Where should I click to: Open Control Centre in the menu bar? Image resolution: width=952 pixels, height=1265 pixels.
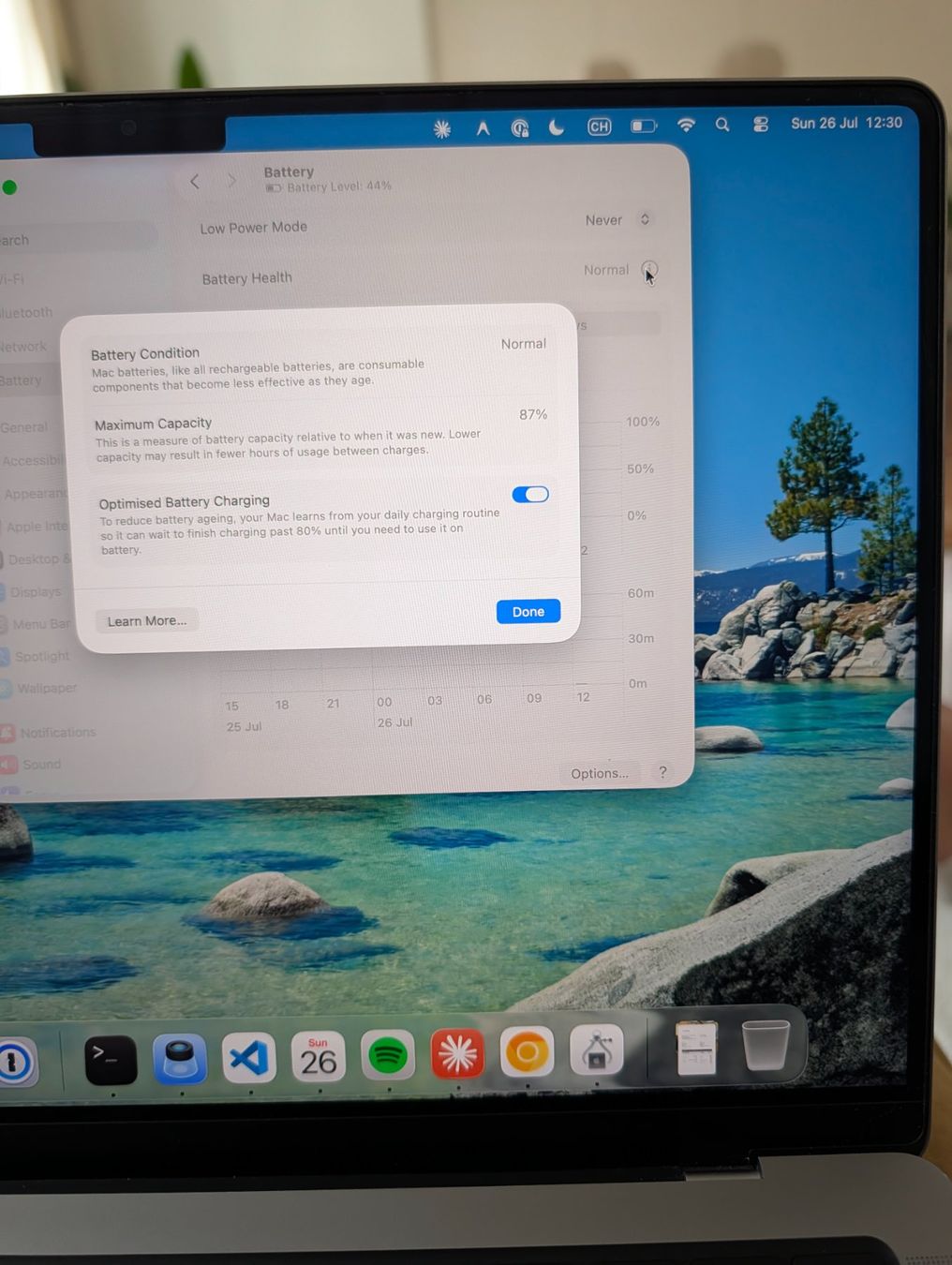761,124
